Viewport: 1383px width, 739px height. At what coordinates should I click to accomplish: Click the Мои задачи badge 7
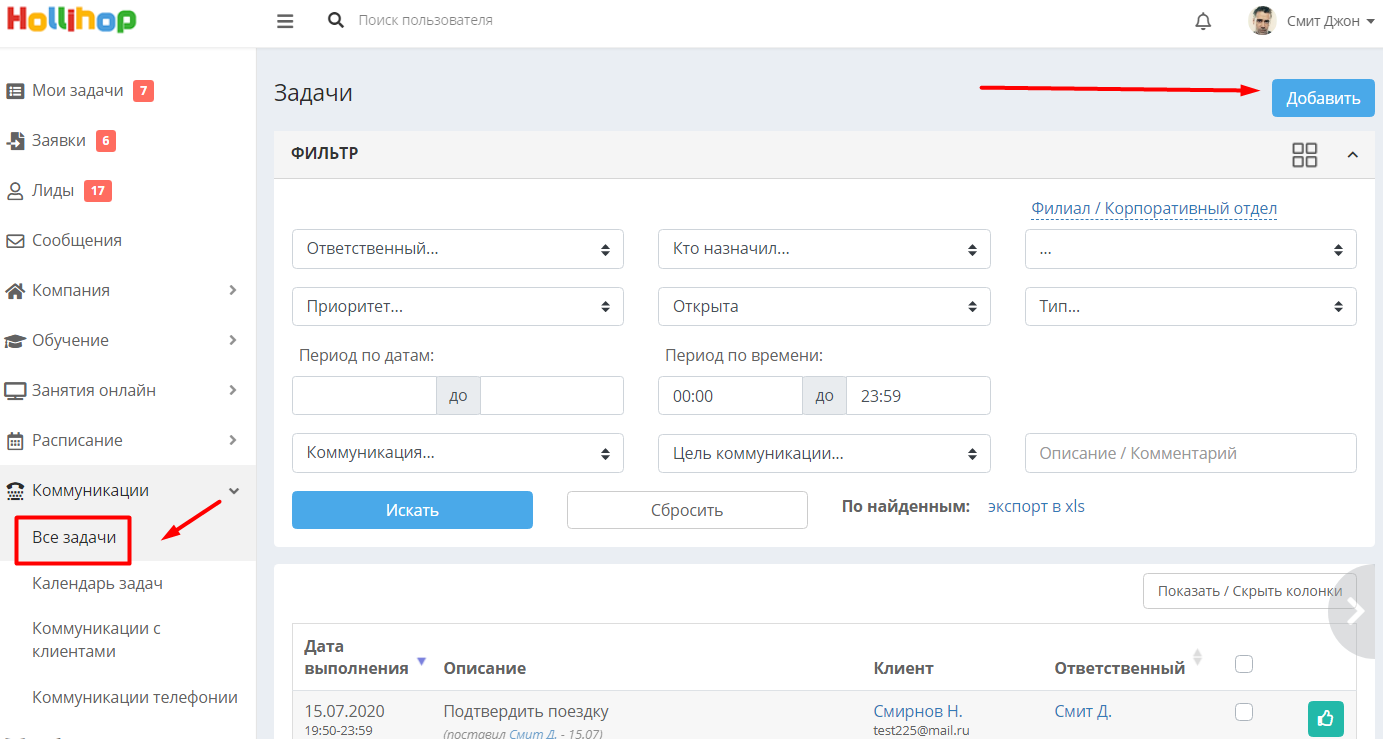coord(143,91)
